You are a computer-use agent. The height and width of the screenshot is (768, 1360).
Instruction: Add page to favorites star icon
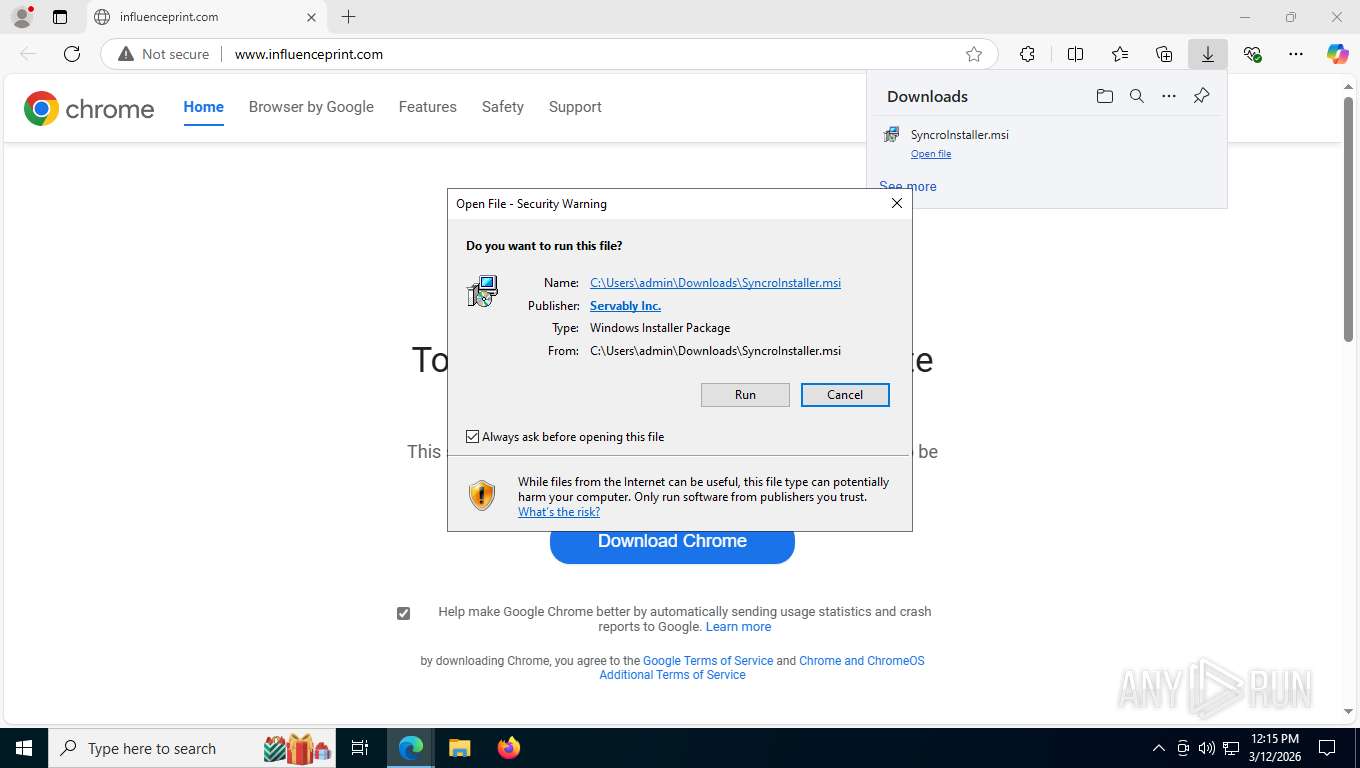[974, 54]
